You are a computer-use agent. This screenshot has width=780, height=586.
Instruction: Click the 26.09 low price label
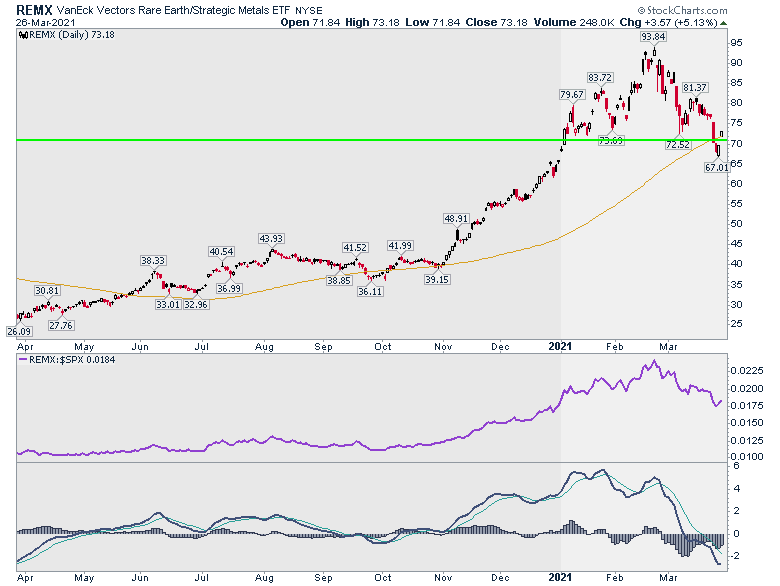[19, 331]
